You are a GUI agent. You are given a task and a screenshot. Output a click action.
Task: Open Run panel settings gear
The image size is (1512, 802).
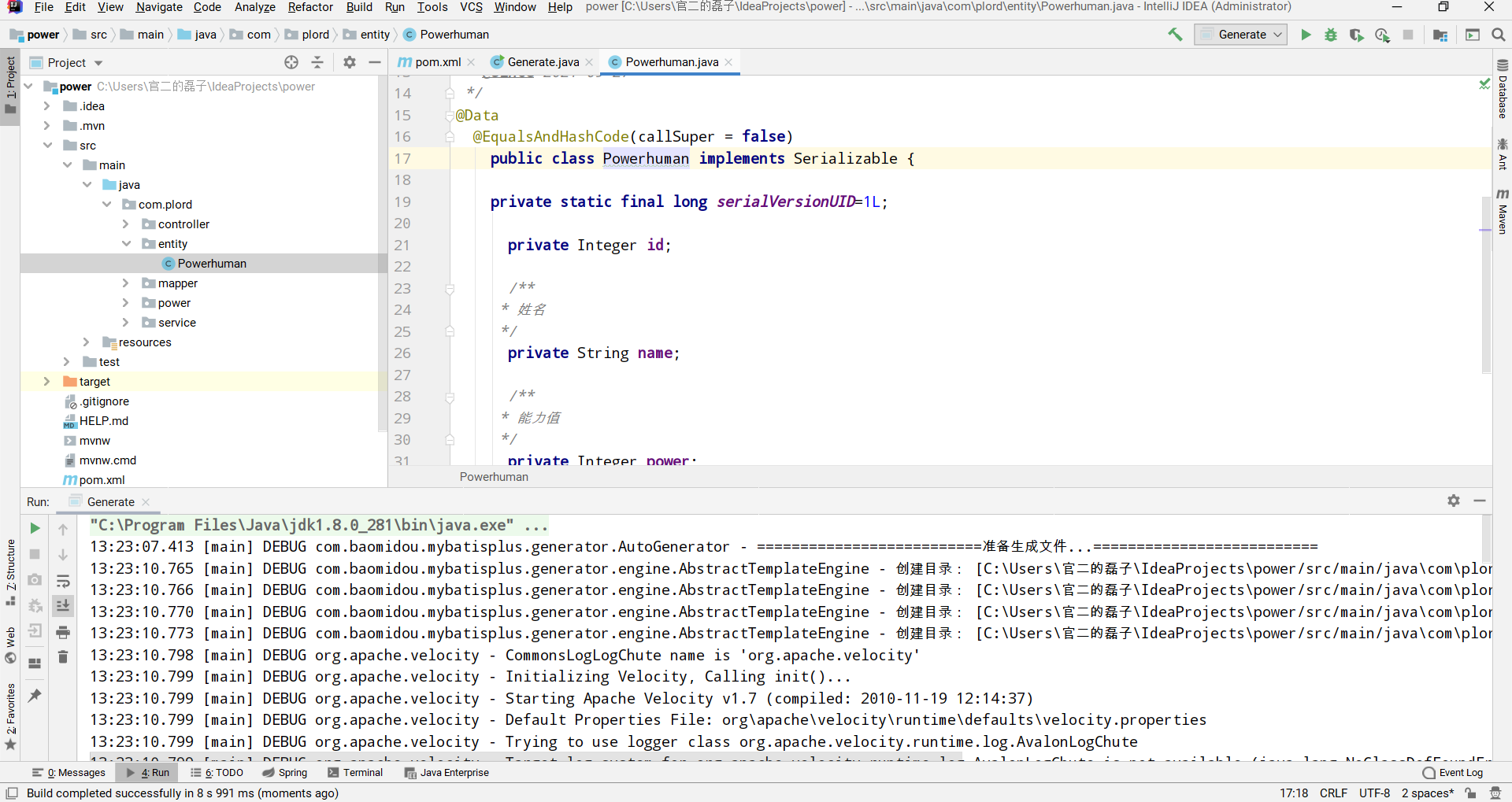tap(1454, 501)
